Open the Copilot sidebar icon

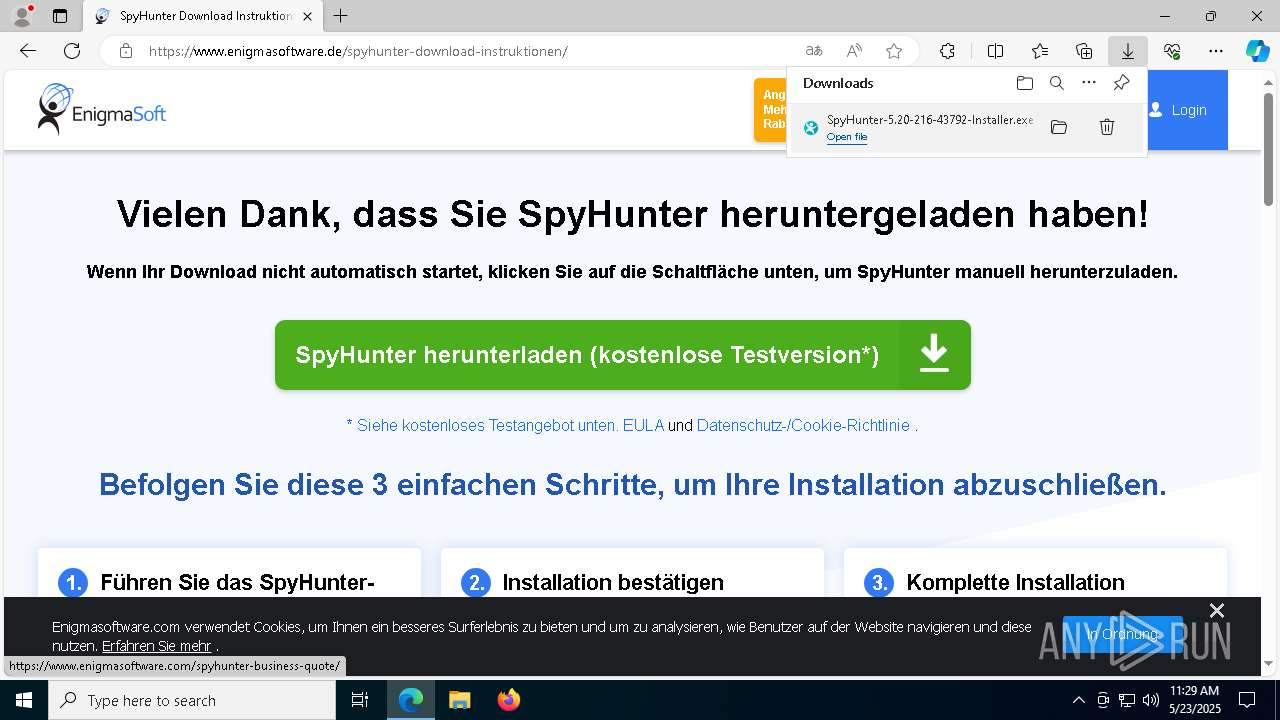coord(1257,51)
